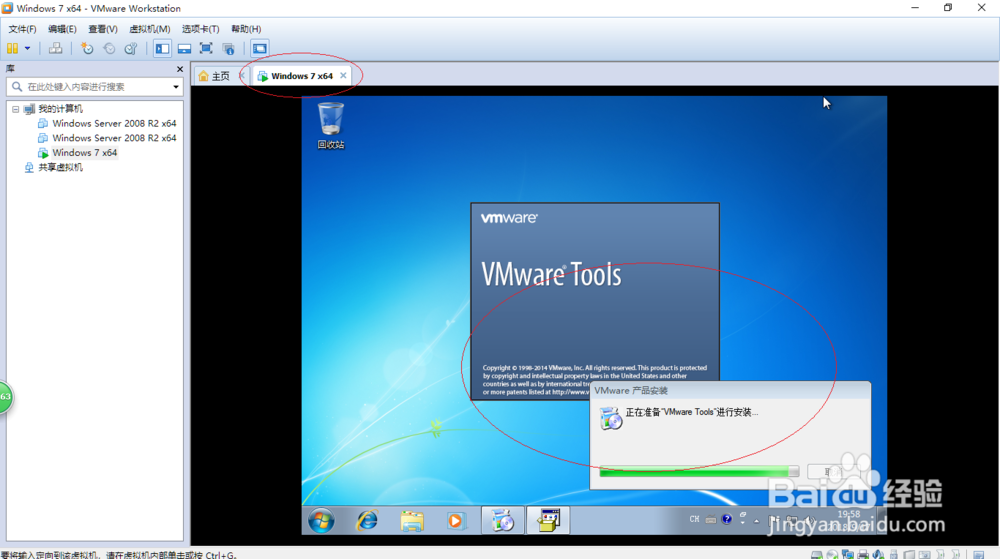Select 我的计算机 in the library tree

coord(60,109)
